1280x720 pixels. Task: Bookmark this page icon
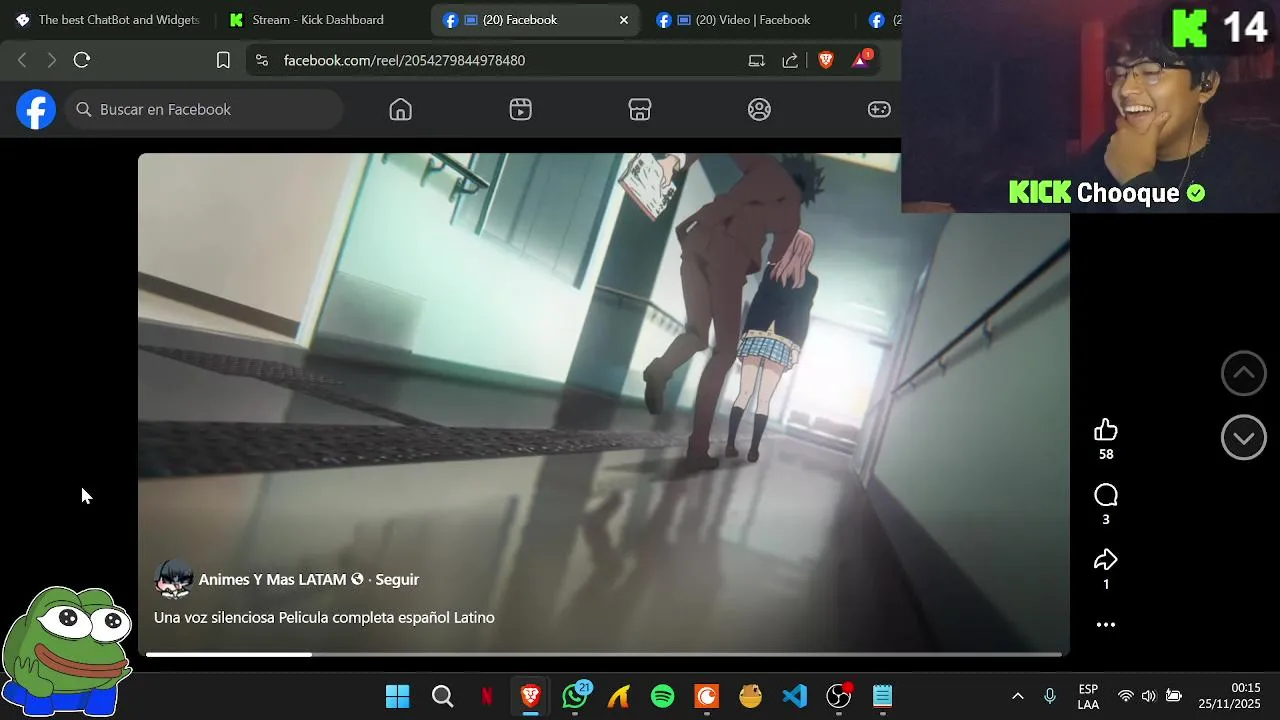click(224, 60)
